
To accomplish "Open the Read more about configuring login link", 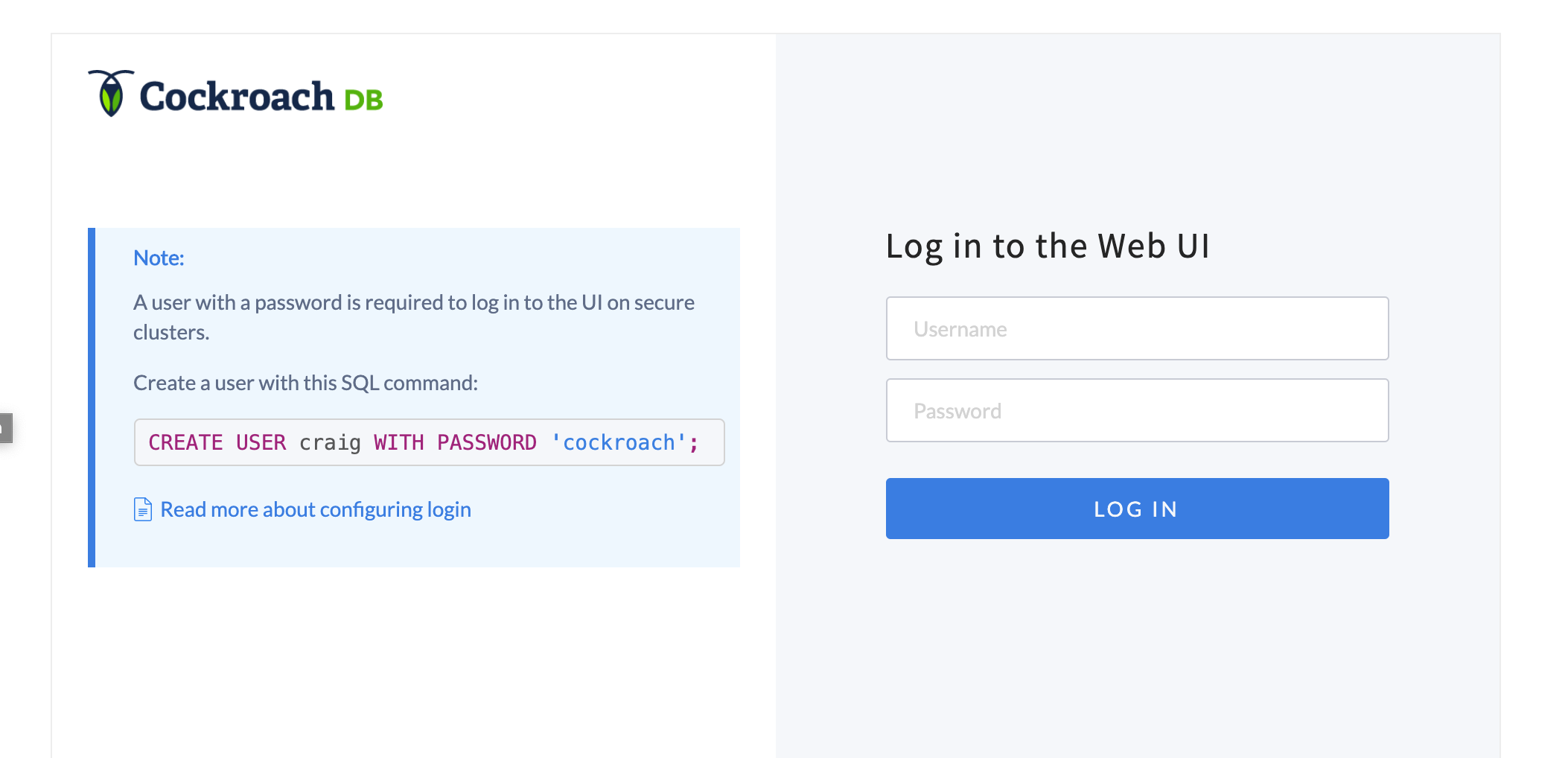I will [315, 509].
